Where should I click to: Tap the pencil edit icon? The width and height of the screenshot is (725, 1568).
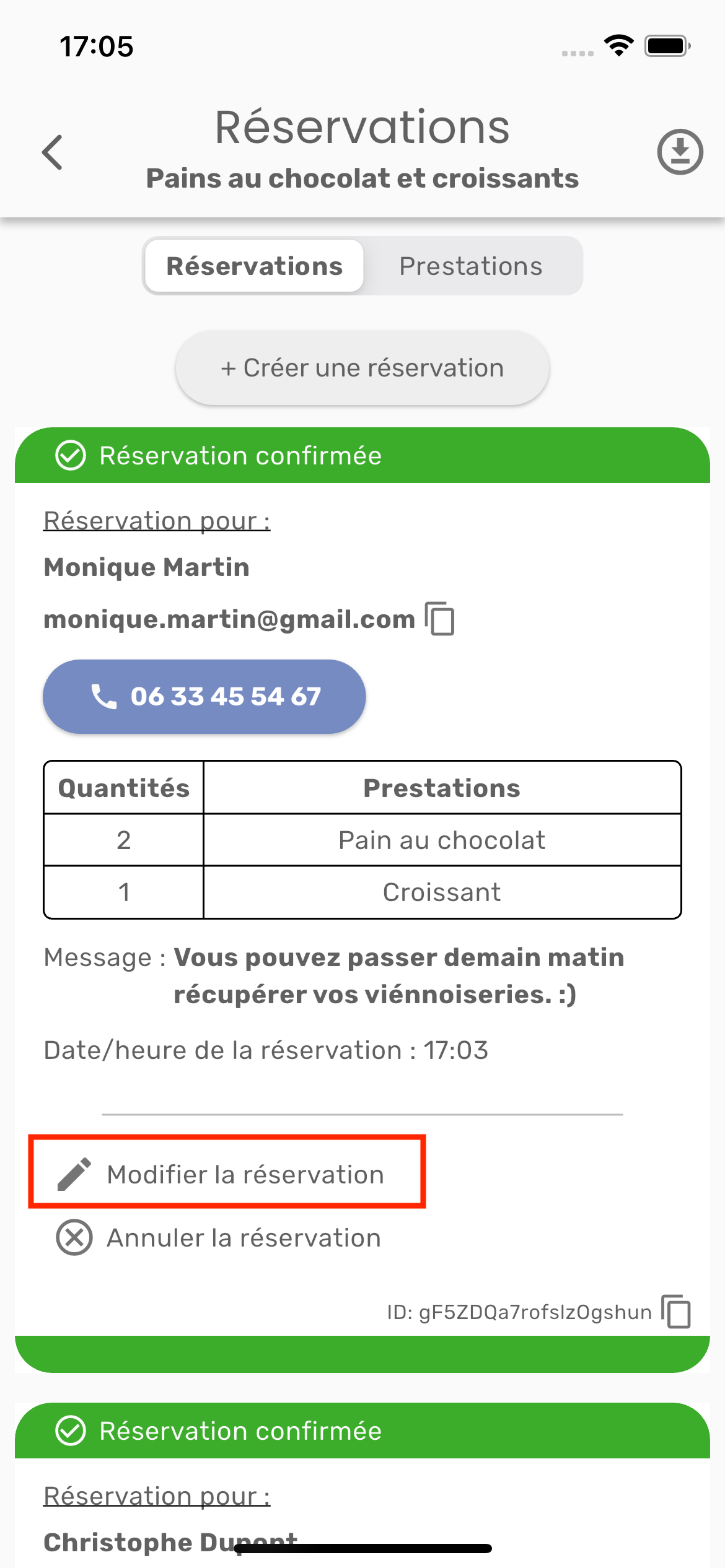[x=74, y=1174]
